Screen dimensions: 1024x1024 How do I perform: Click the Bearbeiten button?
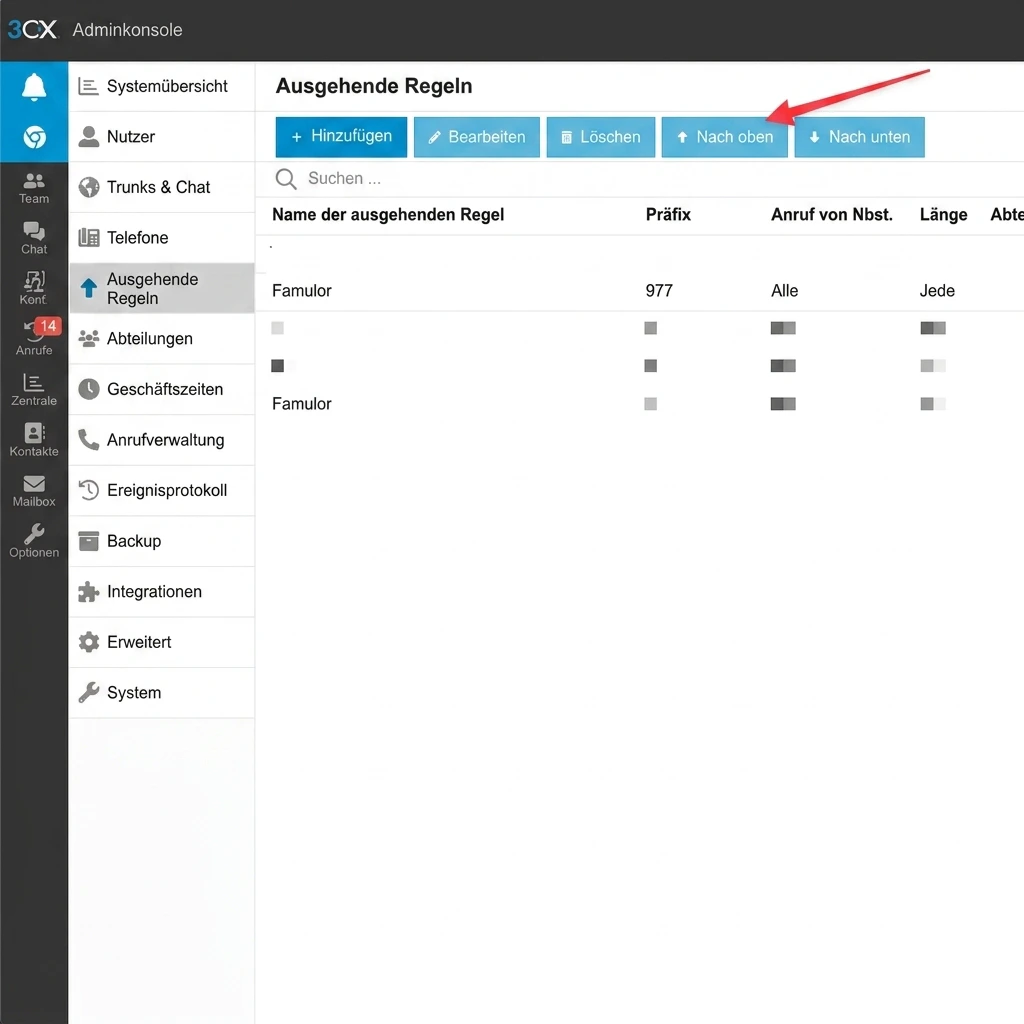pos(477,137)
